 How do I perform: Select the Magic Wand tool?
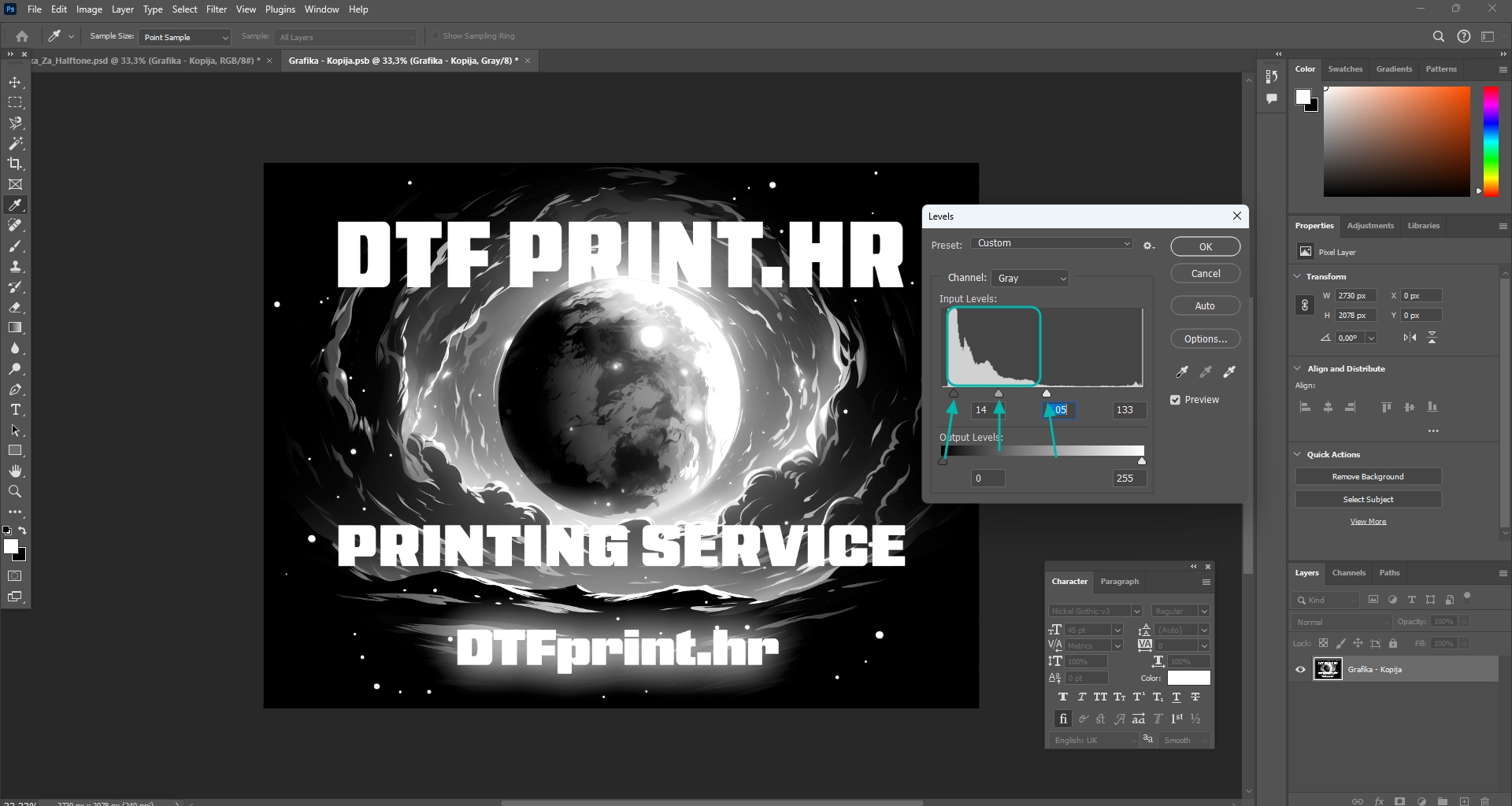(15, 143)
